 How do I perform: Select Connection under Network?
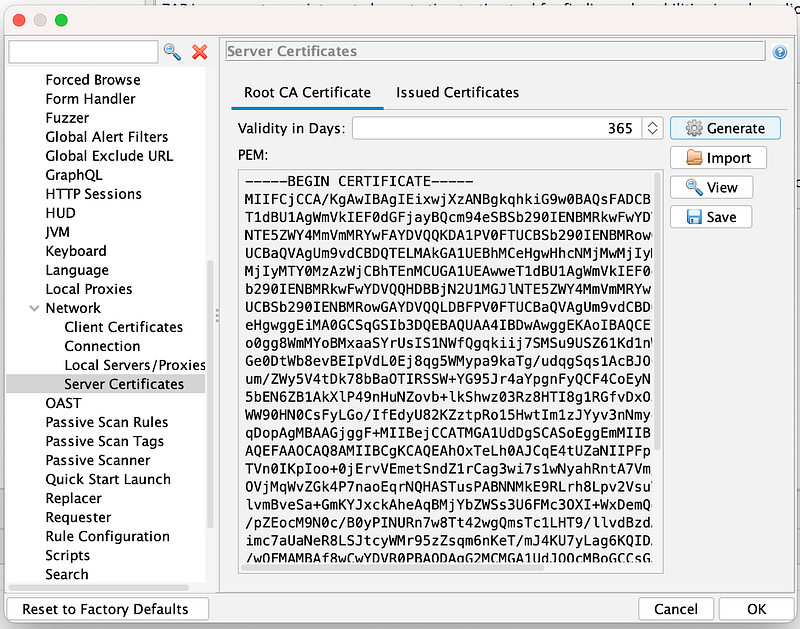pyautogui.click(x=102, y=346)
